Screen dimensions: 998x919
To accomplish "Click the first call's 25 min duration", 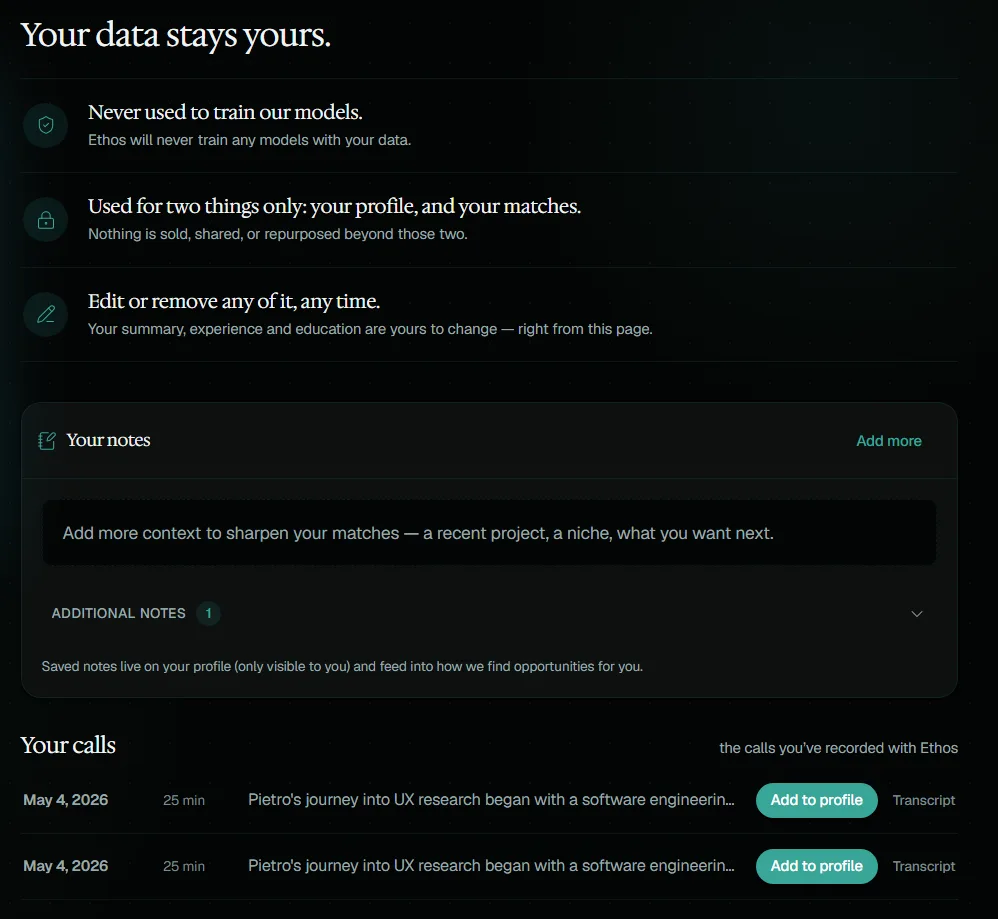I will (184, 801).
